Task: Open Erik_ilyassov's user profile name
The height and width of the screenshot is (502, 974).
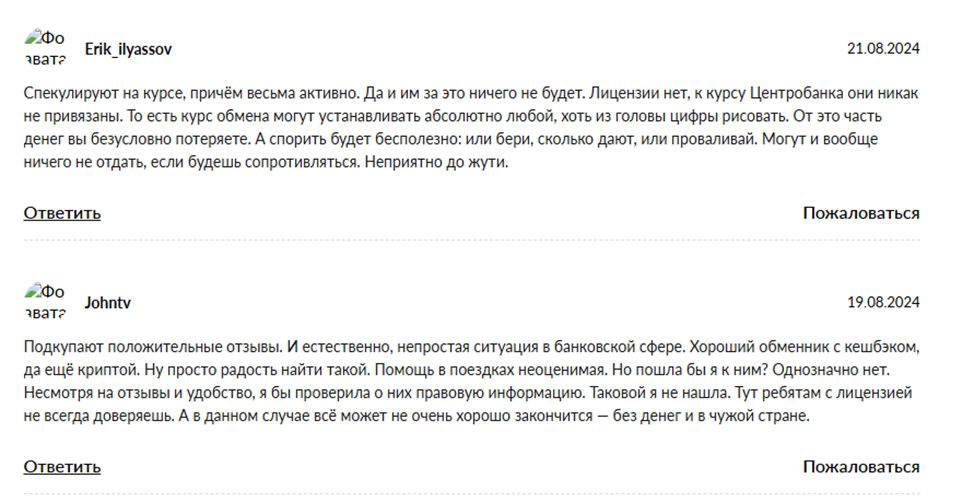Action: (128, 48)
